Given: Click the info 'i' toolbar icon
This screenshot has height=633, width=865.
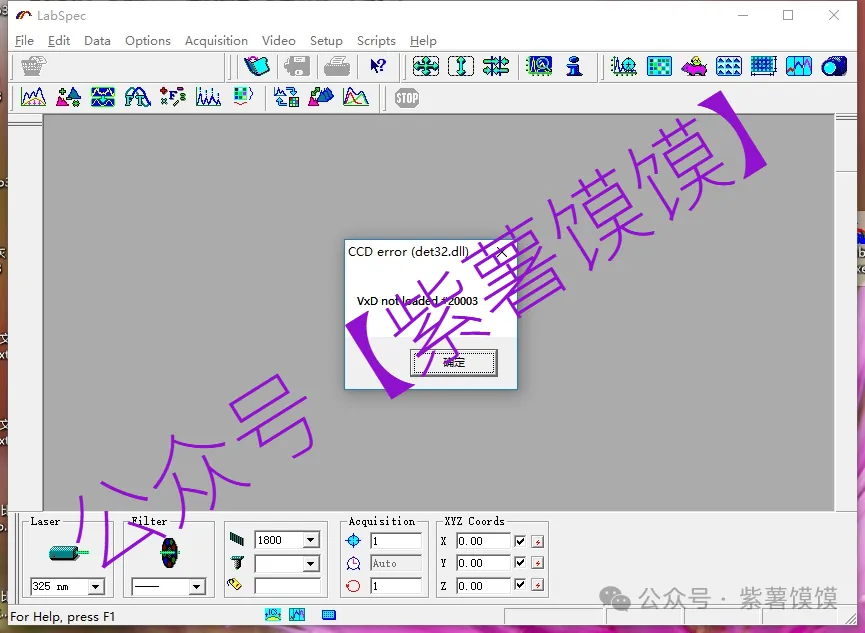Looking at the screenshot, I should 574,66.
